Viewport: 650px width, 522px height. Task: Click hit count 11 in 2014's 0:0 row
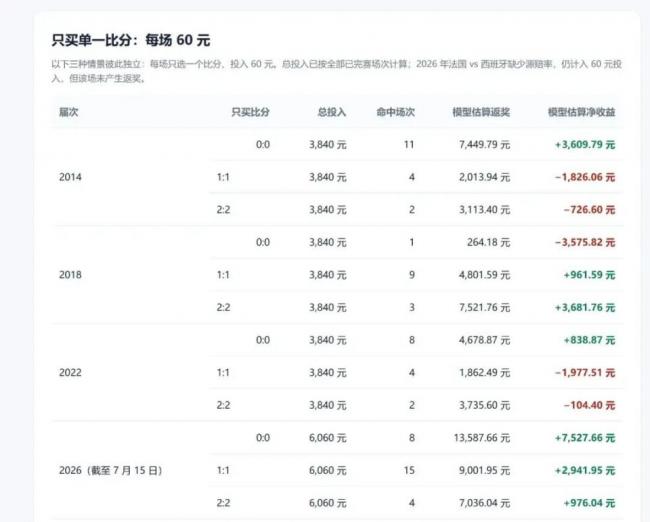tap(409, 145)
